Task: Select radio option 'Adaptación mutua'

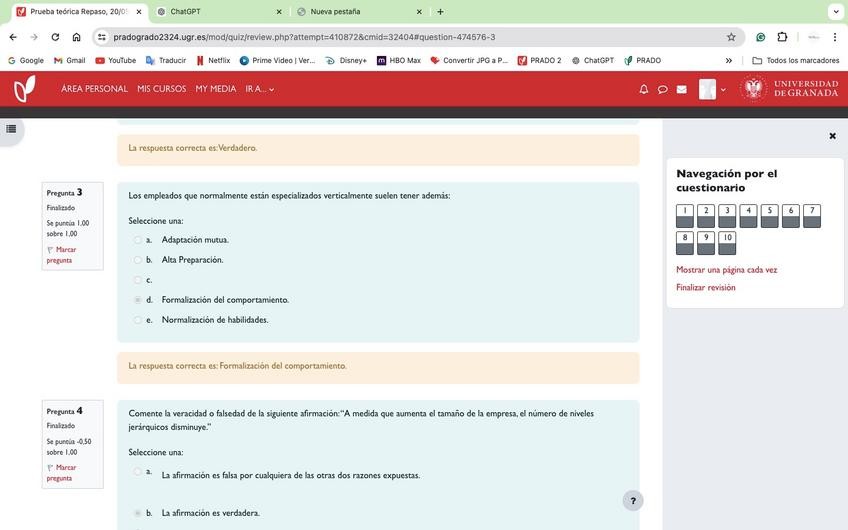Action: (x=138, y=240)
